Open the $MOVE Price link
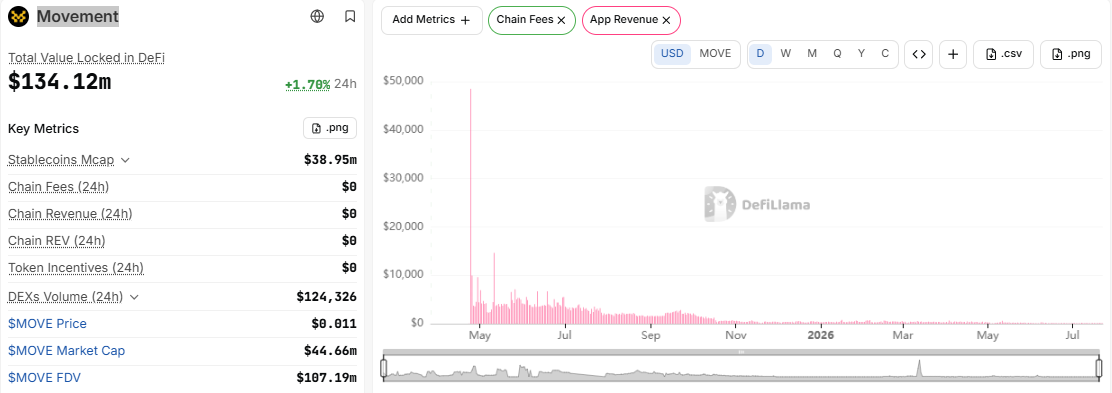 coord(47,323)
